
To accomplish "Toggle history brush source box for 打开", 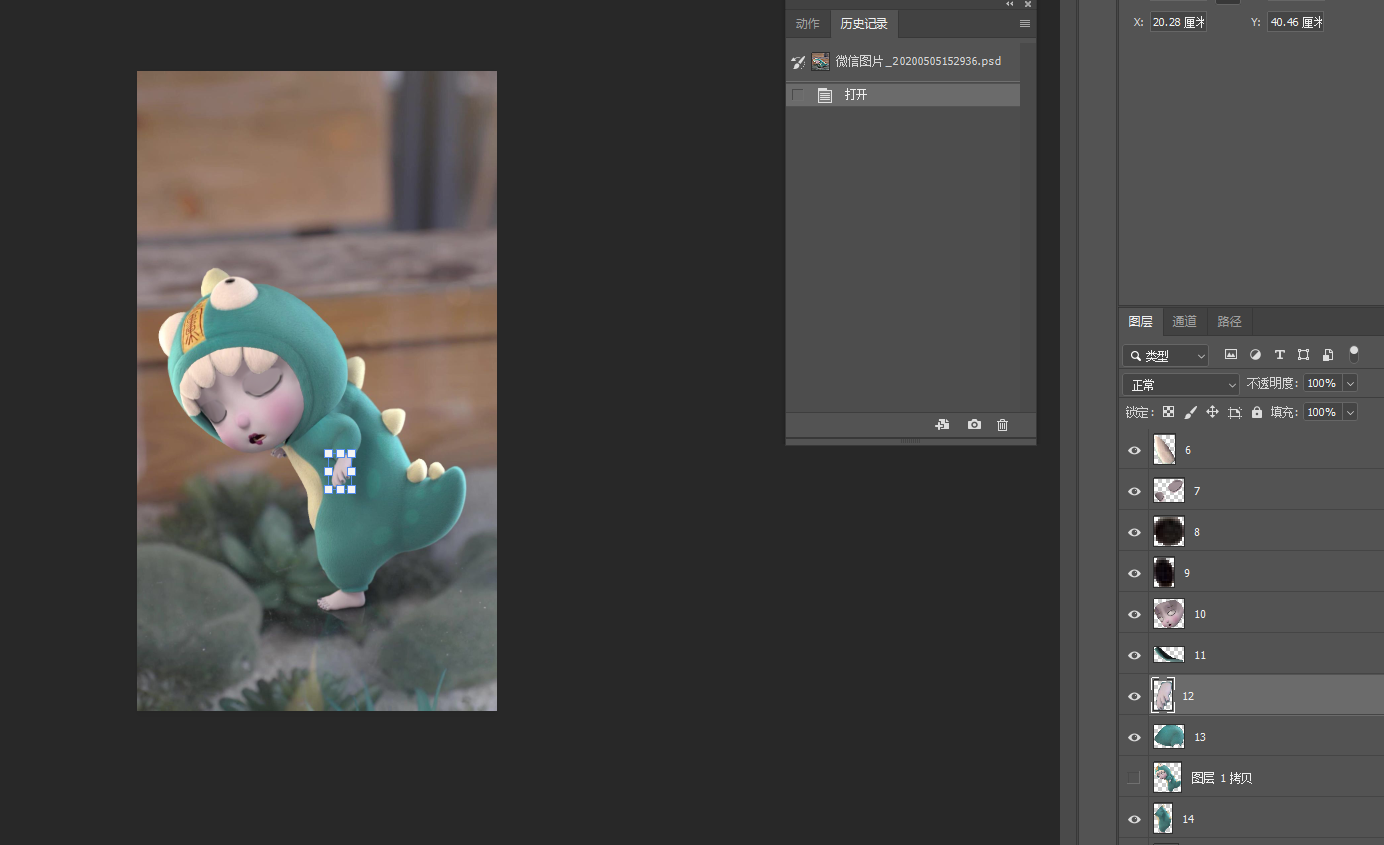I will (x=798, y=95).
